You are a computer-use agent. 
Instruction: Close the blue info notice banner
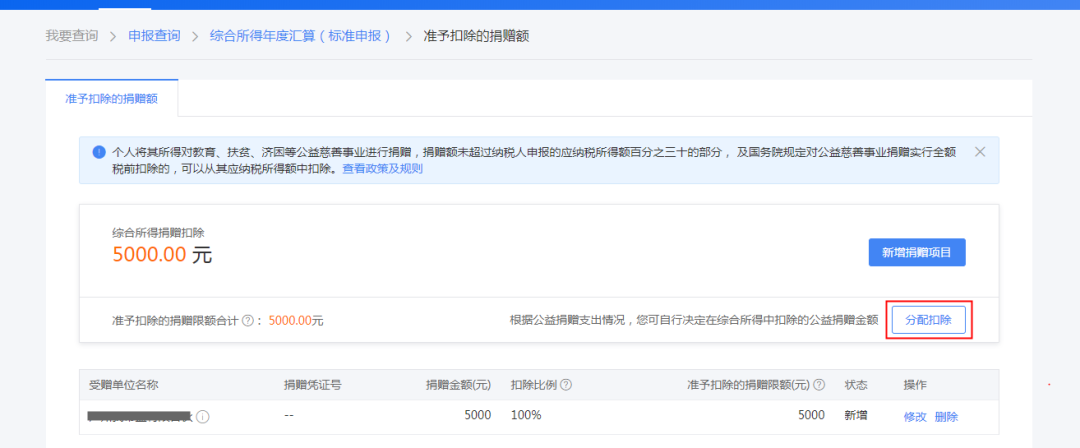pyautogui.click(x=980, y=152)
